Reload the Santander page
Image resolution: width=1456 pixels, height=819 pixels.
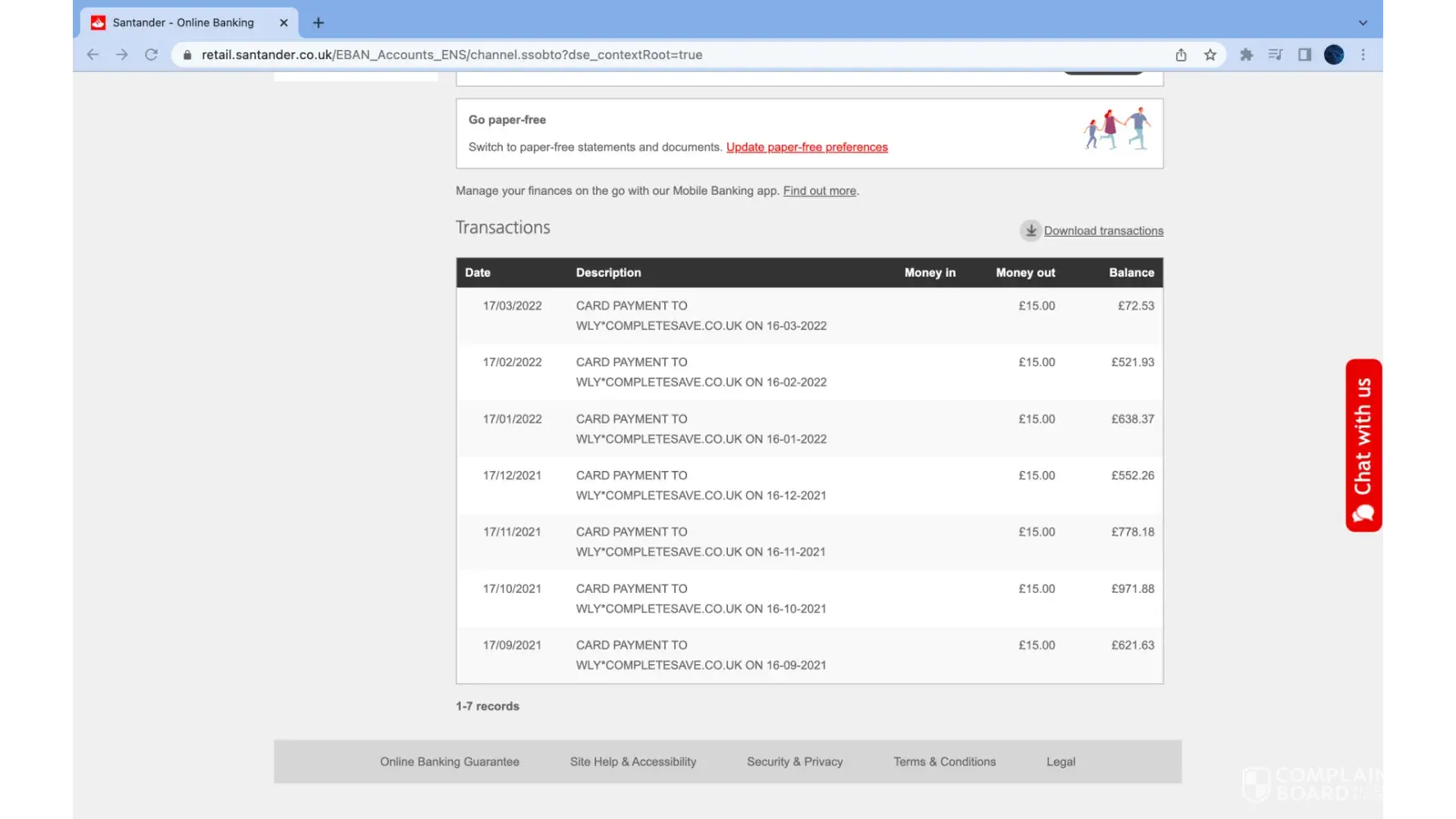click(x=151, y=55)
